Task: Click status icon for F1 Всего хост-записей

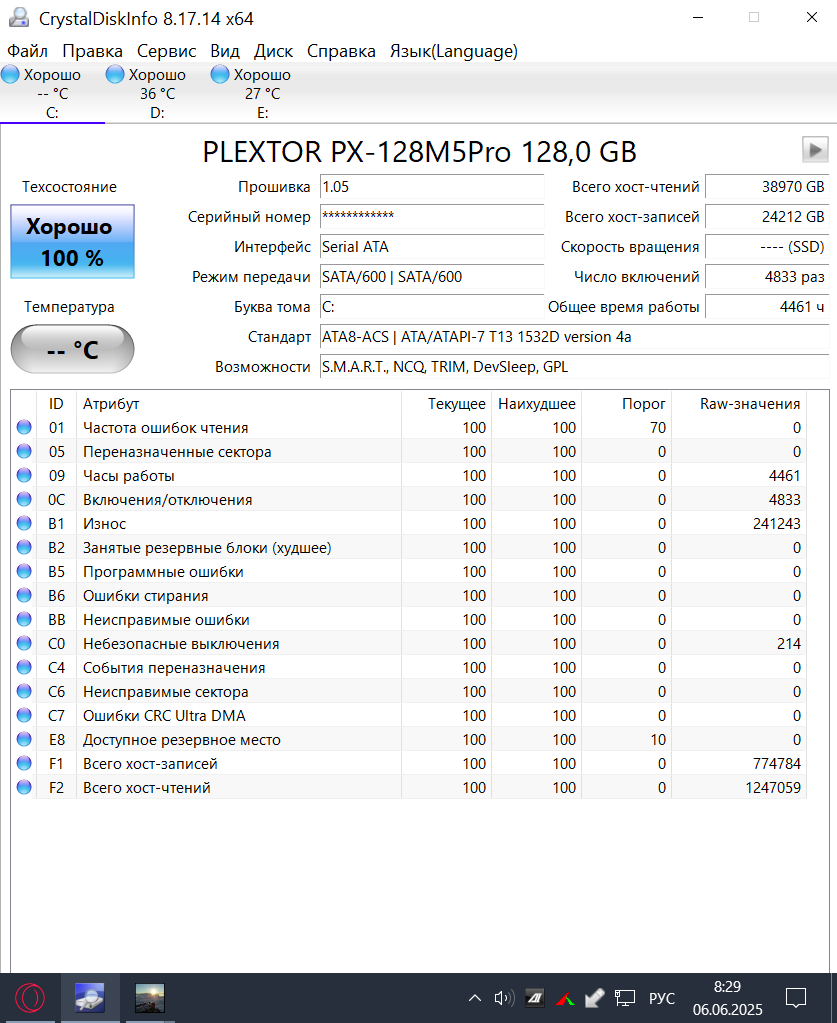Action: click(24, 763)
